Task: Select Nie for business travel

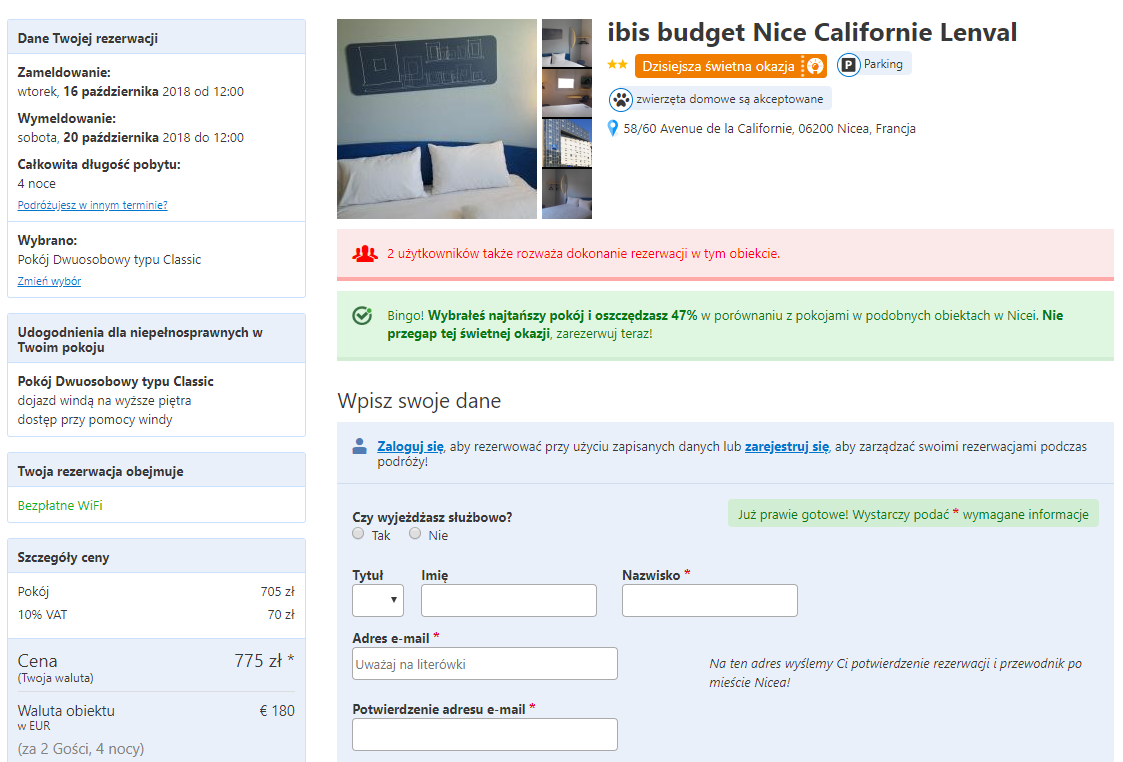Action: pyautogui.click(x=415, y=534)
